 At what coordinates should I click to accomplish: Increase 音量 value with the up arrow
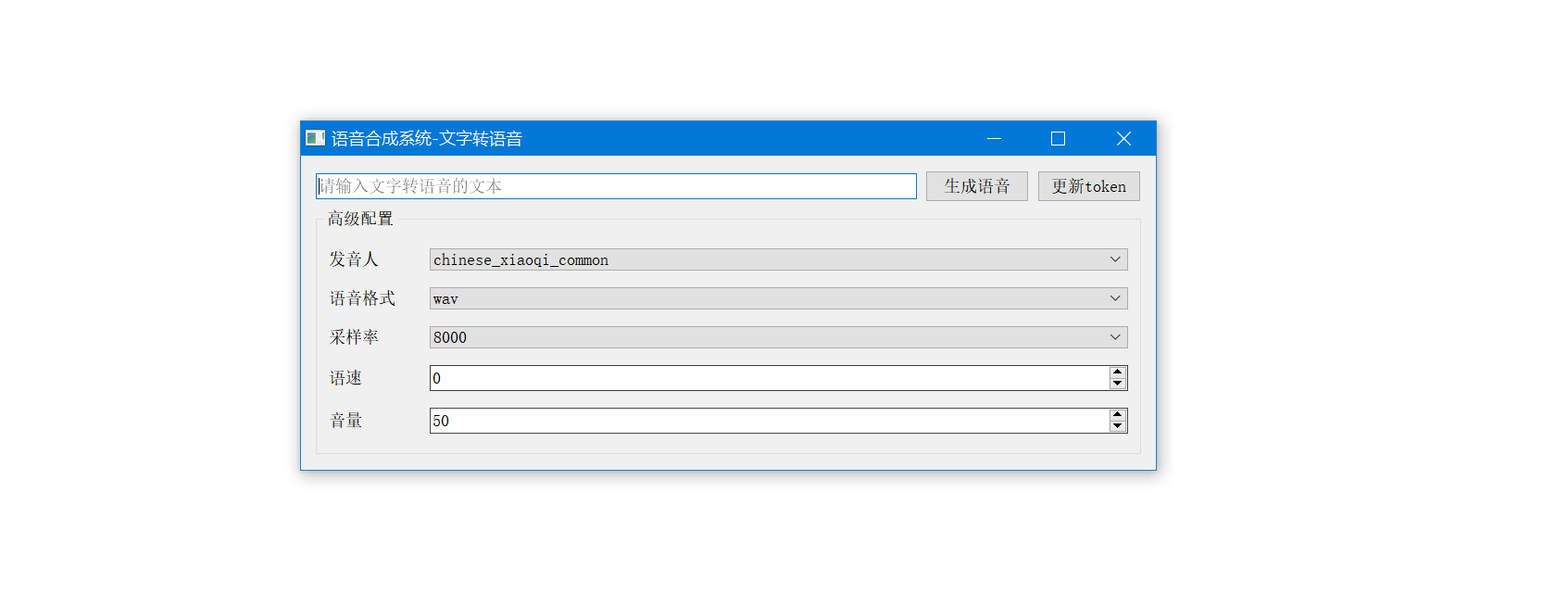click(x=1118, y=415)
